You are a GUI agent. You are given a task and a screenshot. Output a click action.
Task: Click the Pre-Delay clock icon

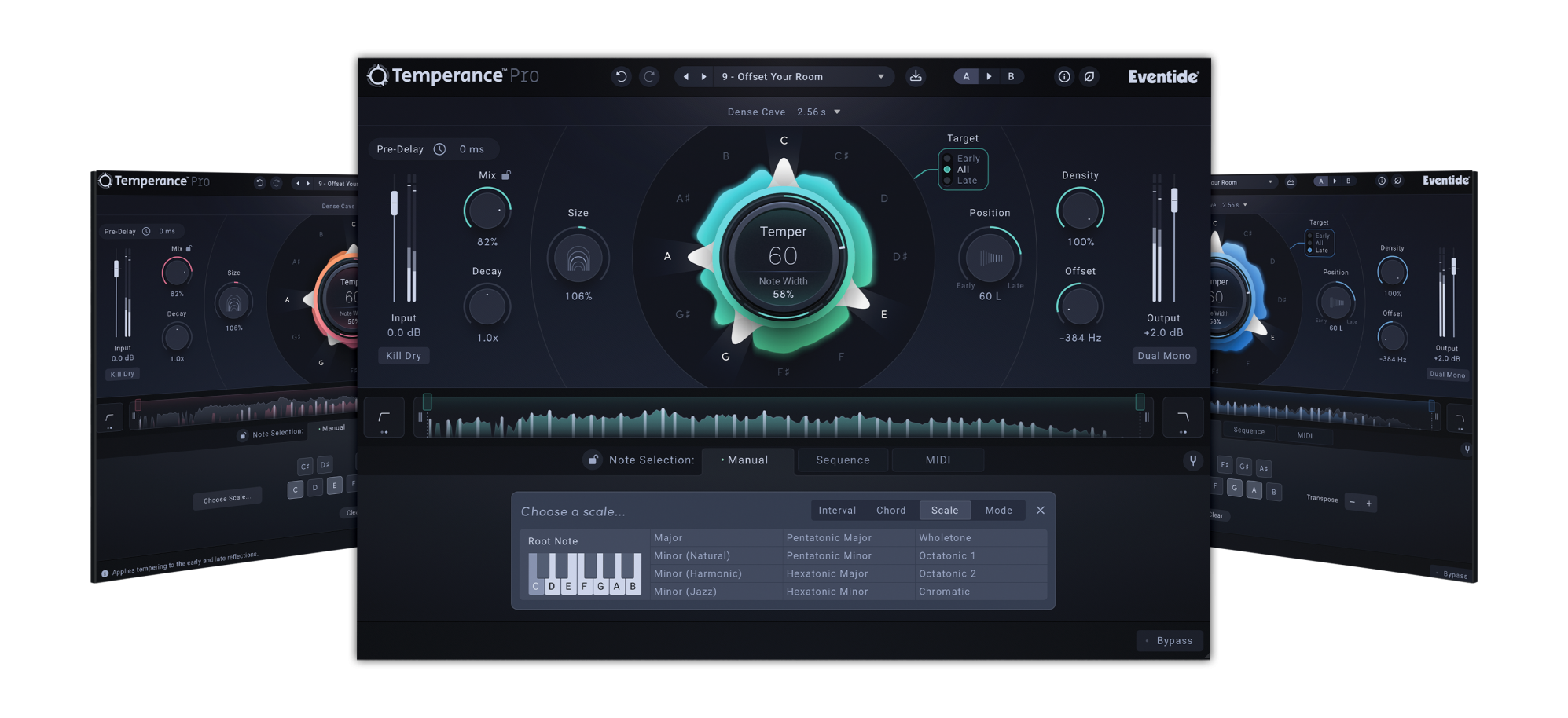click(439, 148)
